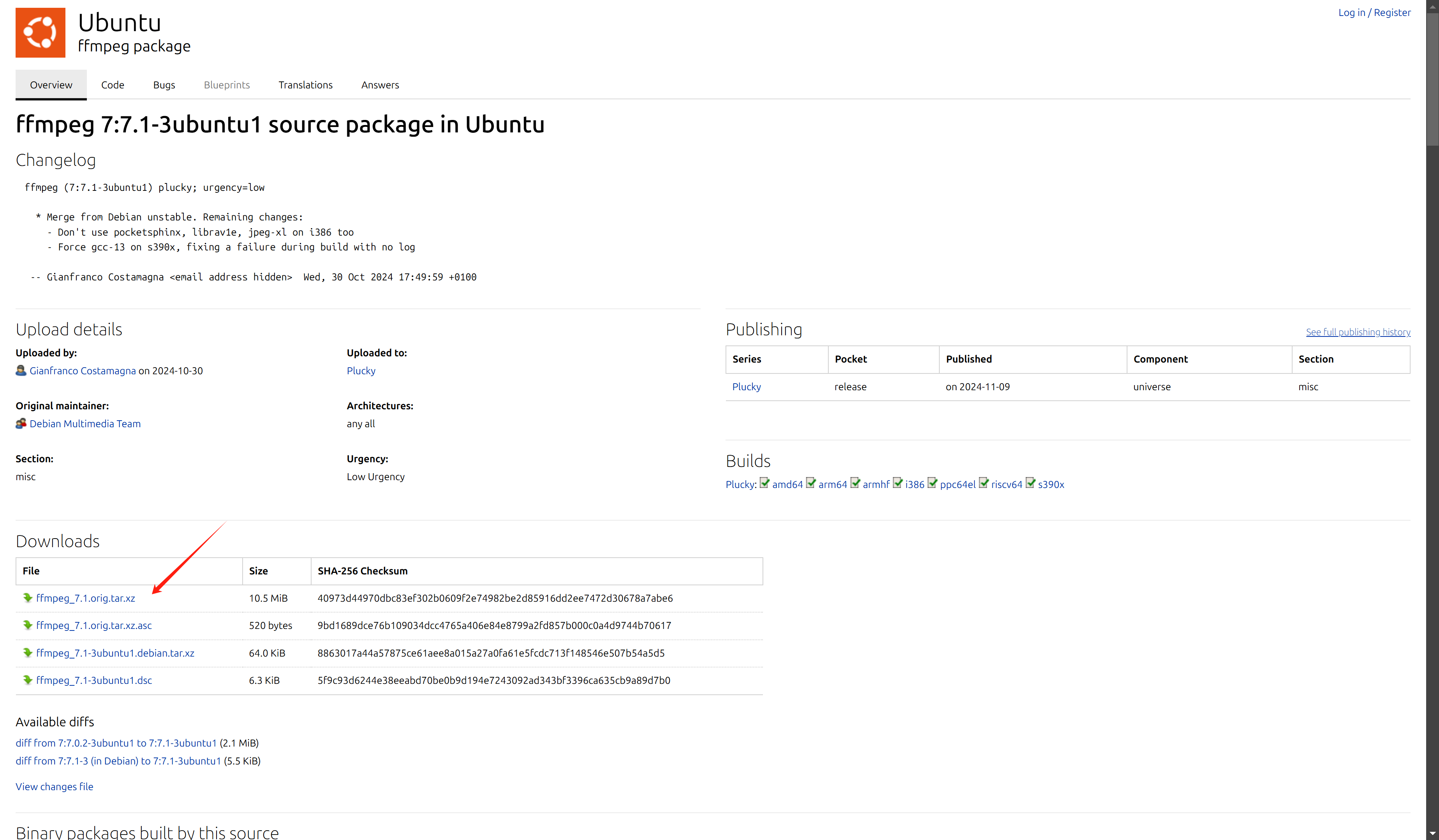Click download icon beside ffmpeg_7.1.orig.tar.xz.asc

[27, 625]
